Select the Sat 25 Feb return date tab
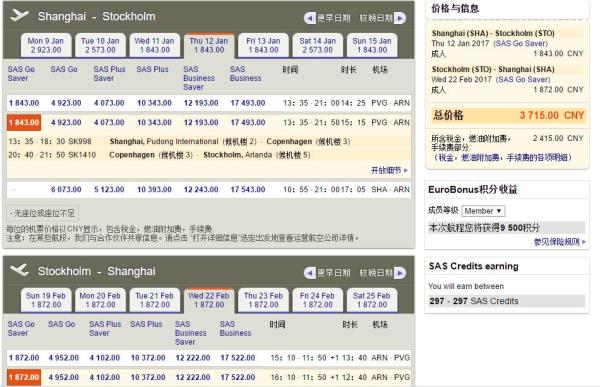This screenshot has width=600, height=387. click(372, 300)
